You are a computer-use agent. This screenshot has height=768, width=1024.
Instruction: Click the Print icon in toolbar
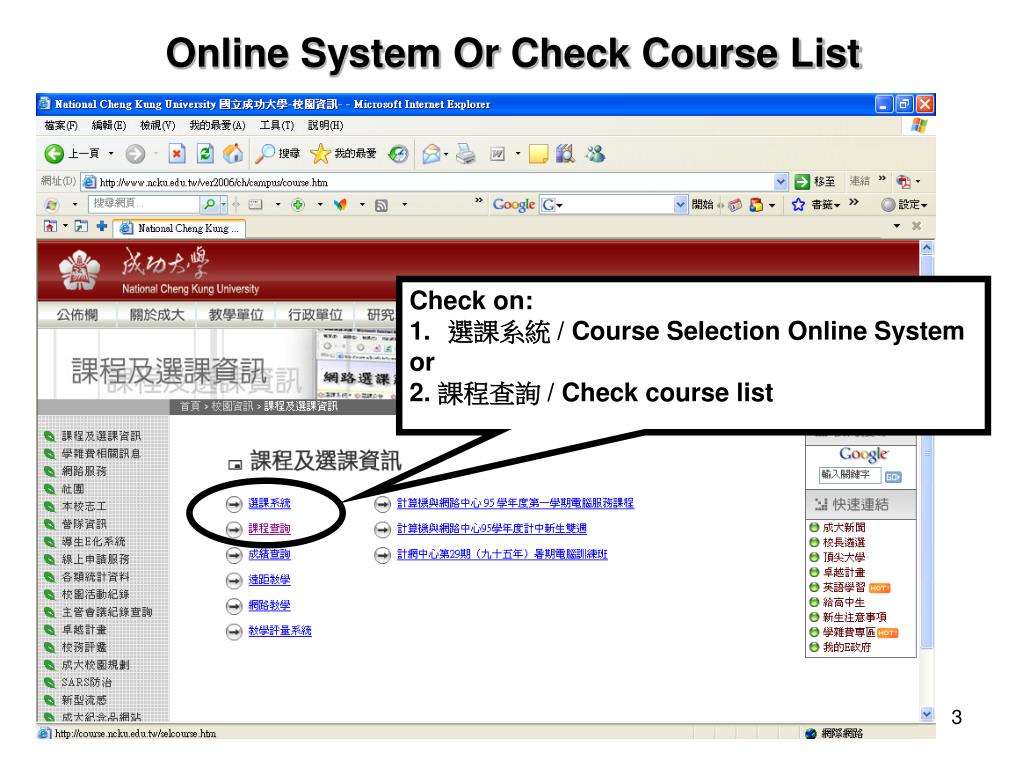click(466, 153)
